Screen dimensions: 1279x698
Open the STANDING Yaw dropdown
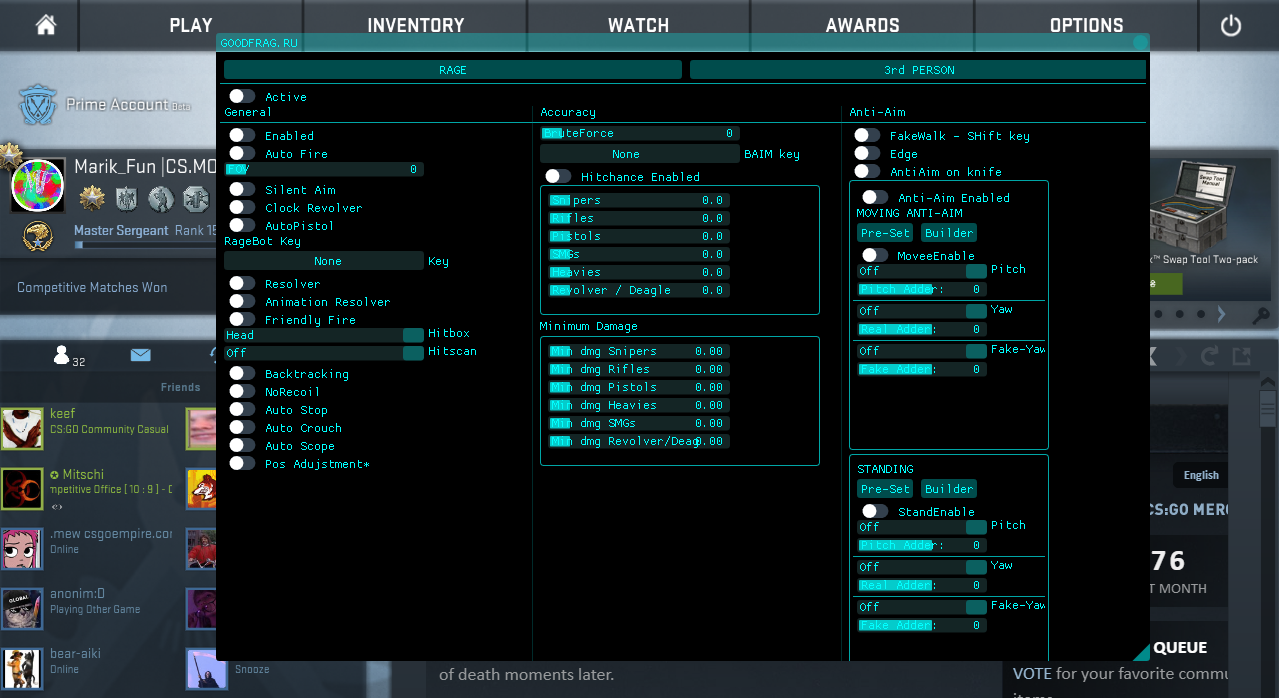coord(922,567)
